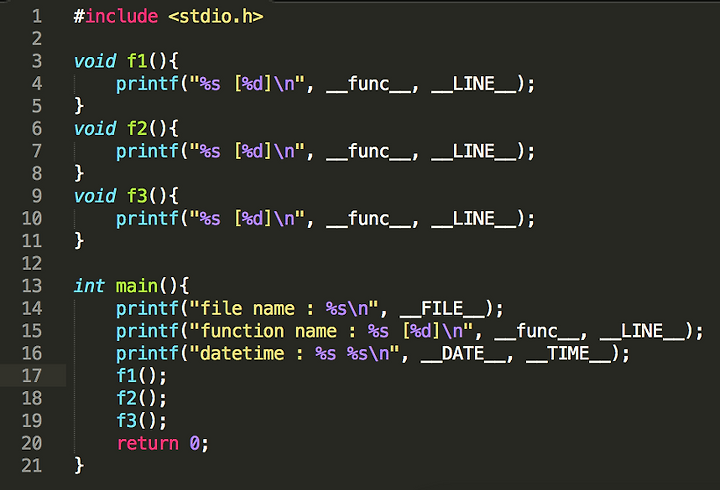Click line number 17 in the gutter

point(32,376)
